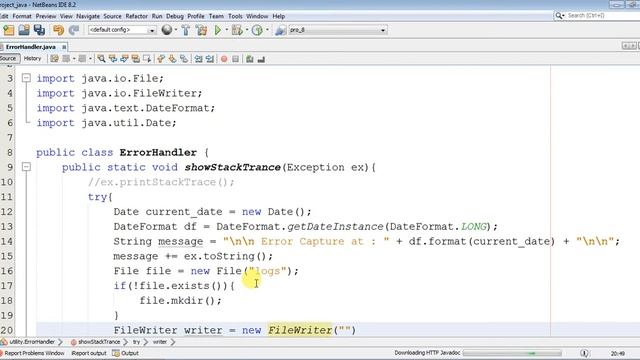
Task: Click the Stop Macro Recording icon
Action: pos(235,59)
